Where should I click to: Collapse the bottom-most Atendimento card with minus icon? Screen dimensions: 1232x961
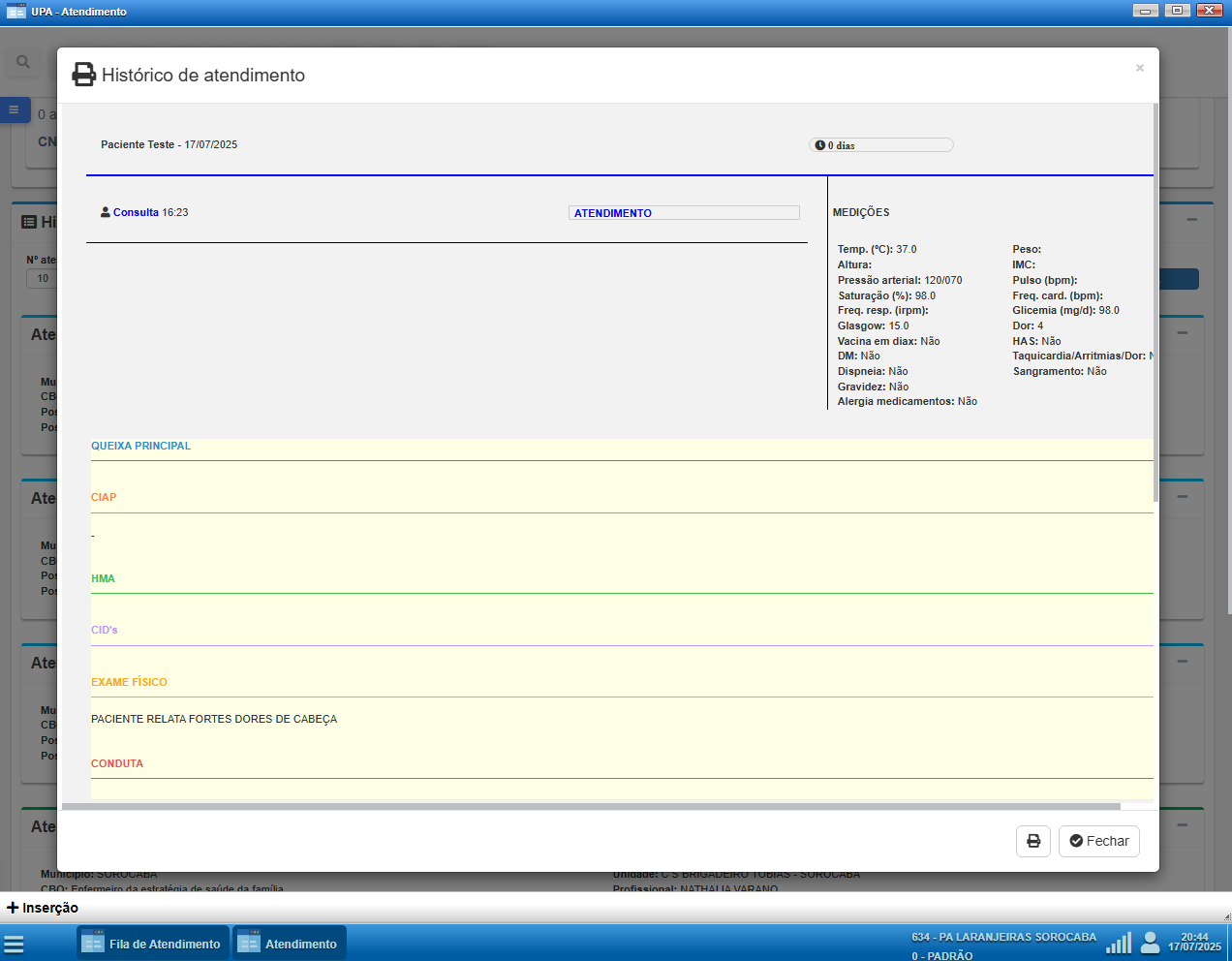[1182, 825]
